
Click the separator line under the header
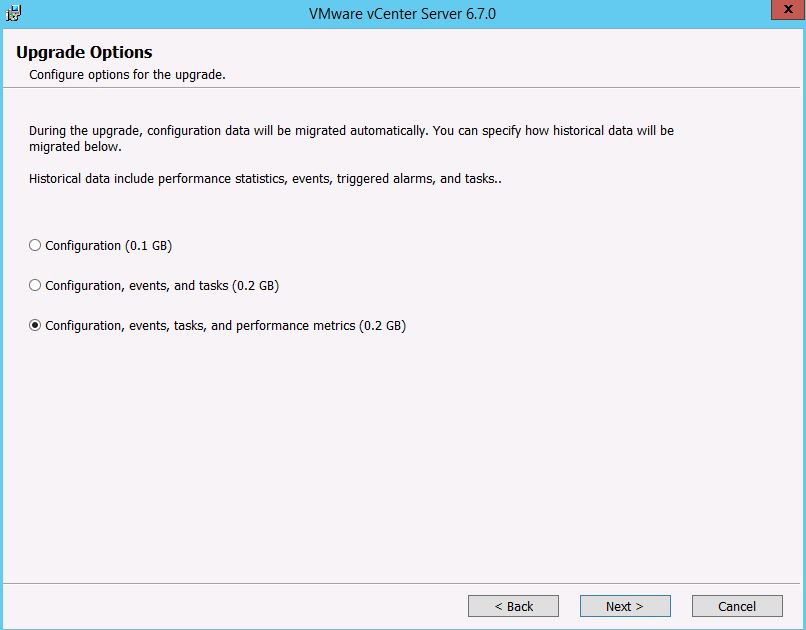coord(400,87)
